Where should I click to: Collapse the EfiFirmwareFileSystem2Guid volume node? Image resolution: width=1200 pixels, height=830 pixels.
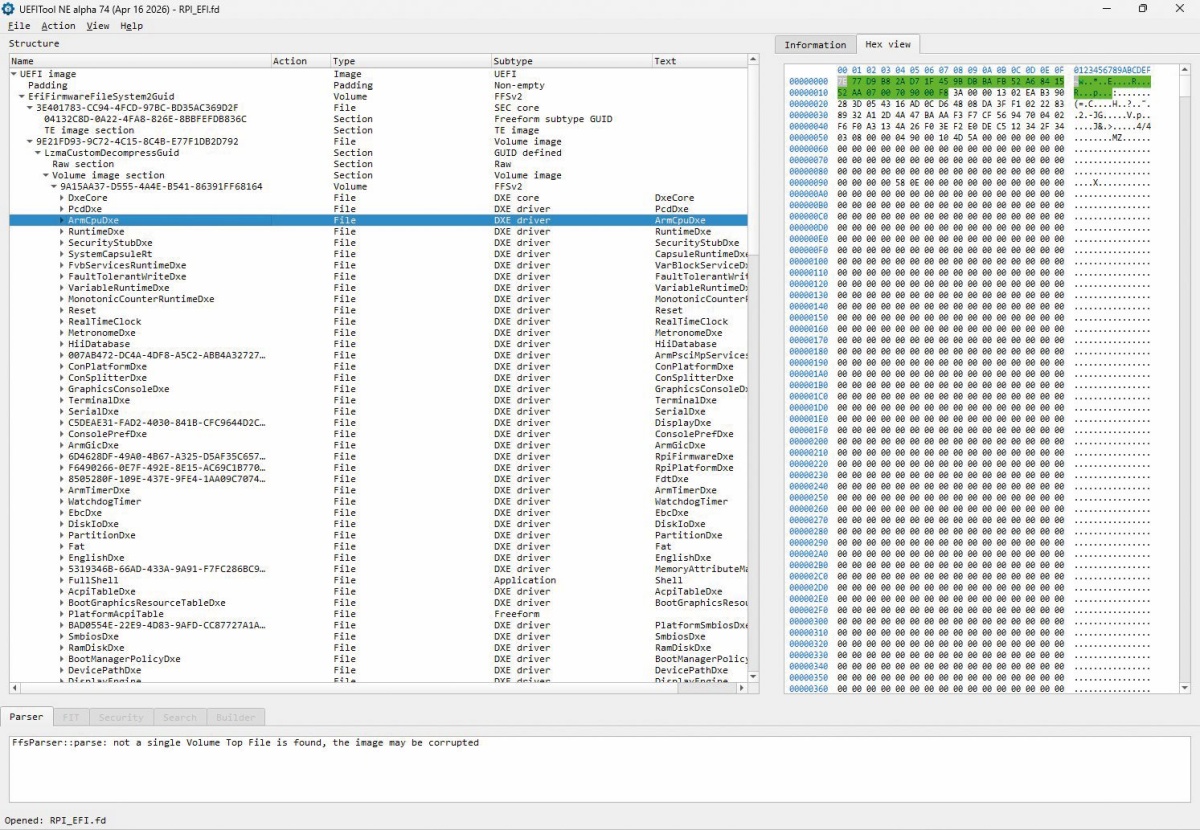click(x=22, y=97)
